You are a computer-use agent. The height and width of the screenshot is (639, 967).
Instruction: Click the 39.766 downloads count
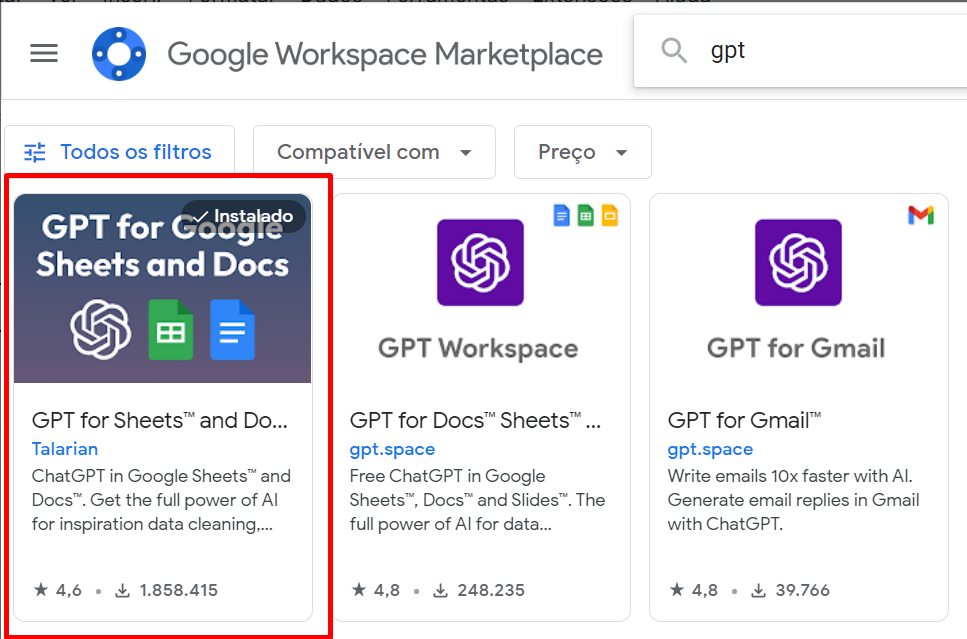coord(791,590)
